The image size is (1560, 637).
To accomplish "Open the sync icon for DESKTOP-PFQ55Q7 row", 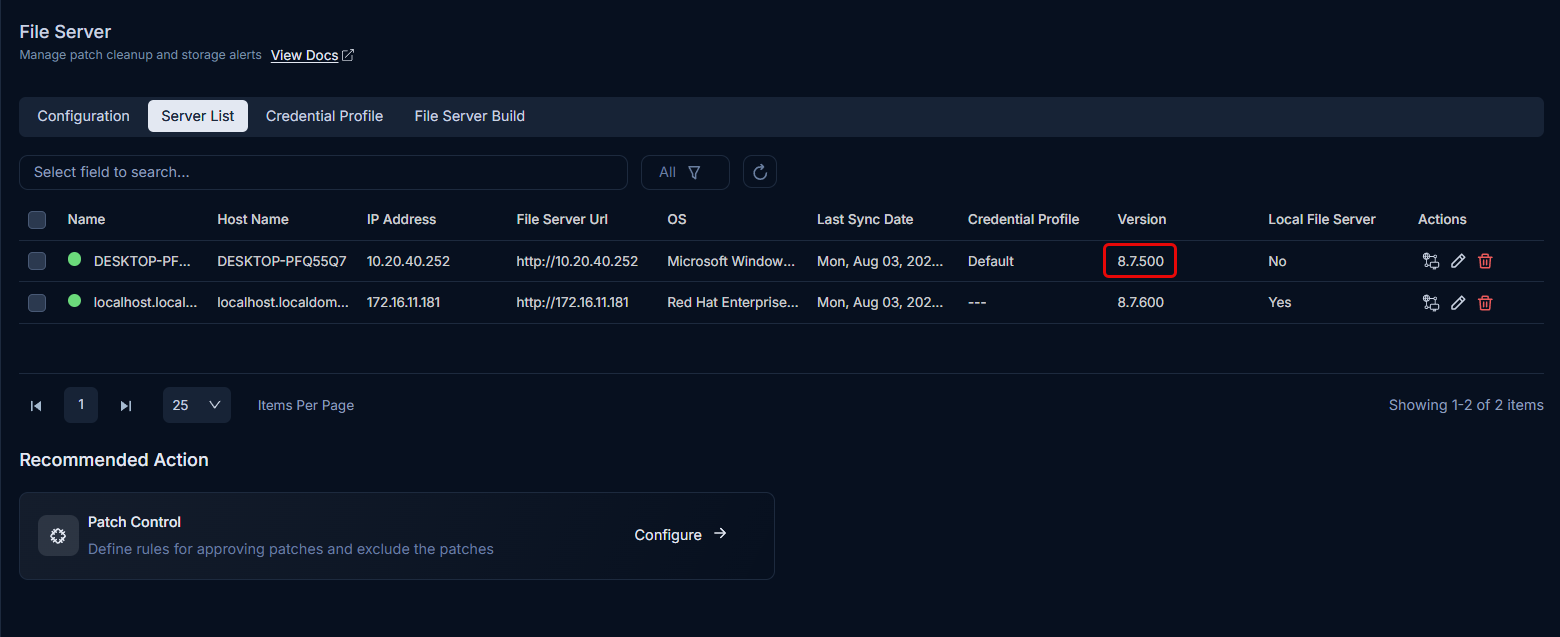I will click(x=1431, y=261).
